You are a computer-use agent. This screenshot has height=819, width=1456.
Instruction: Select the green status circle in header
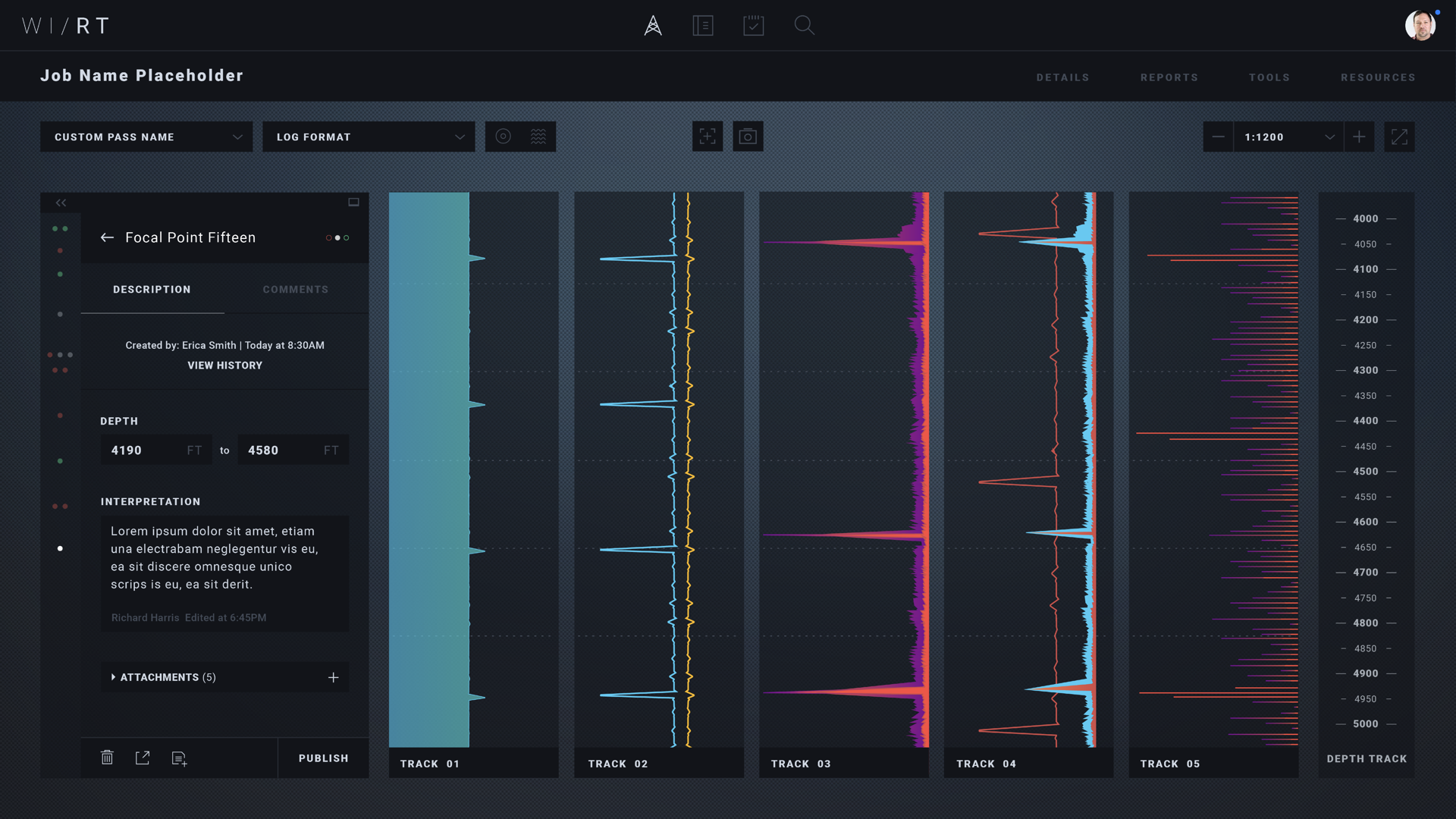(x=347, y=238)
